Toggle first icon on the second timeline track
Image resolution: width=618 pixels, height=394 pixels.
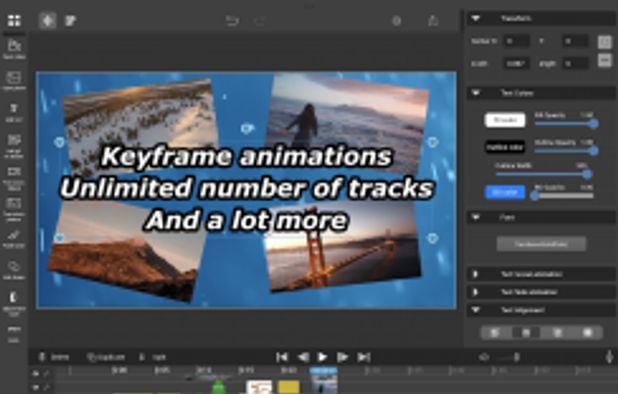(x=35, y=388)
